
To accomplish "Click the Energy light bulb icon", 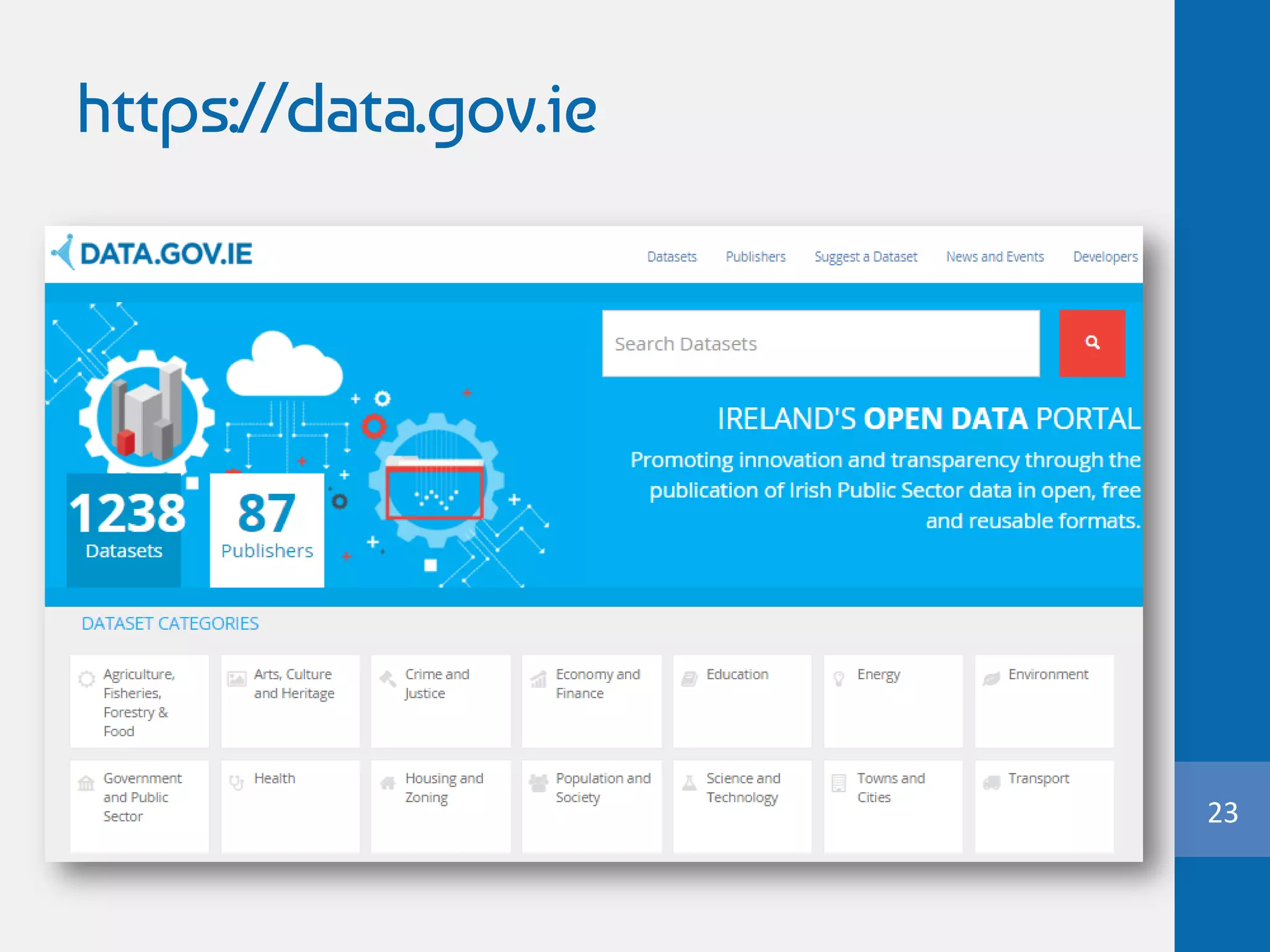I will (839, 678).
